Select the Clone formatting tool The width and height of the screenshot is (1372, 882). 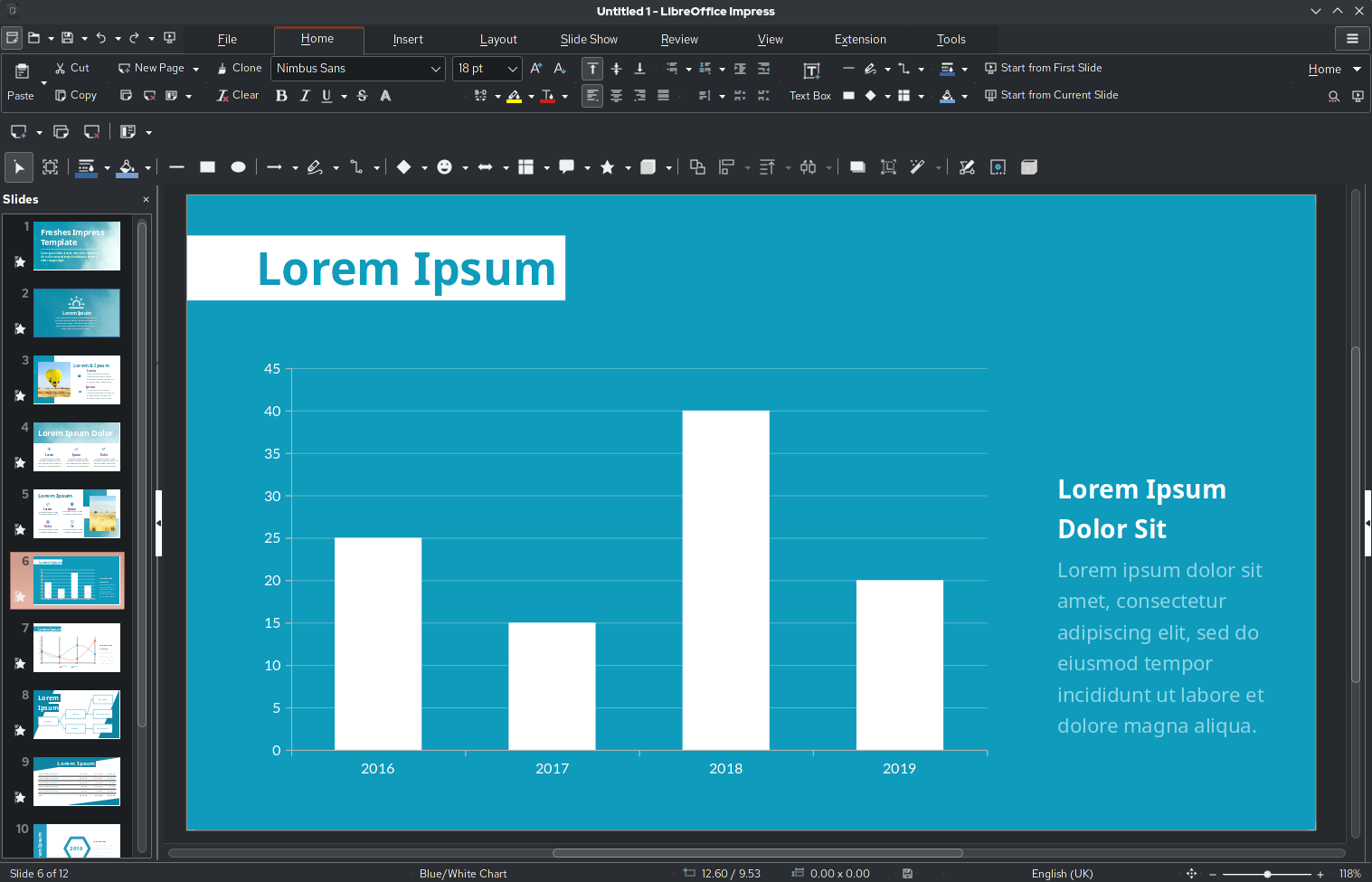(238, 68)
